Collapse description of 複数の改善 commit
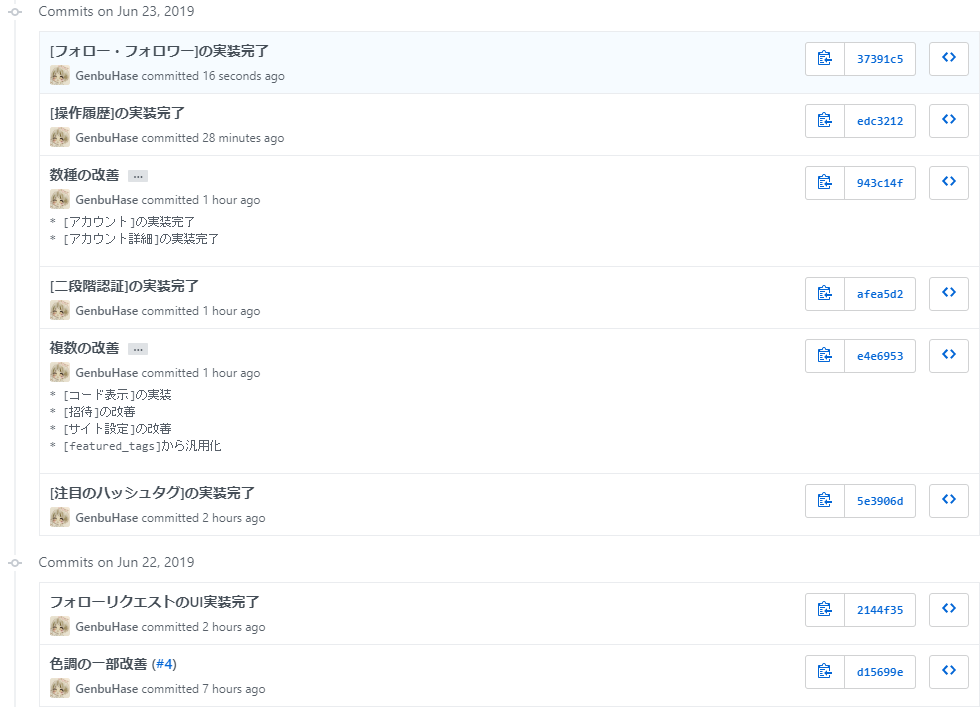Viewport: 980px width, 707px height. 138,349
